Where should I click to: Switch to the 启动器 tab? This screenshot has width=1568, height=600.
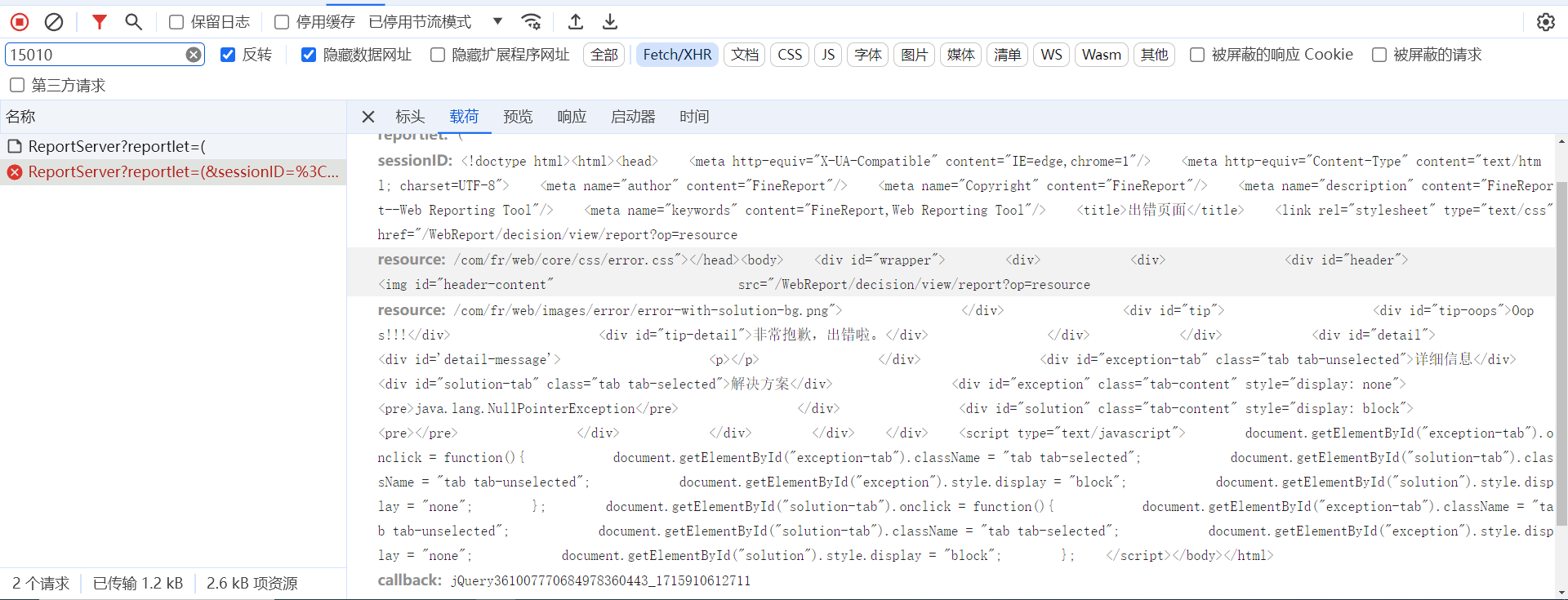[633, 117]
